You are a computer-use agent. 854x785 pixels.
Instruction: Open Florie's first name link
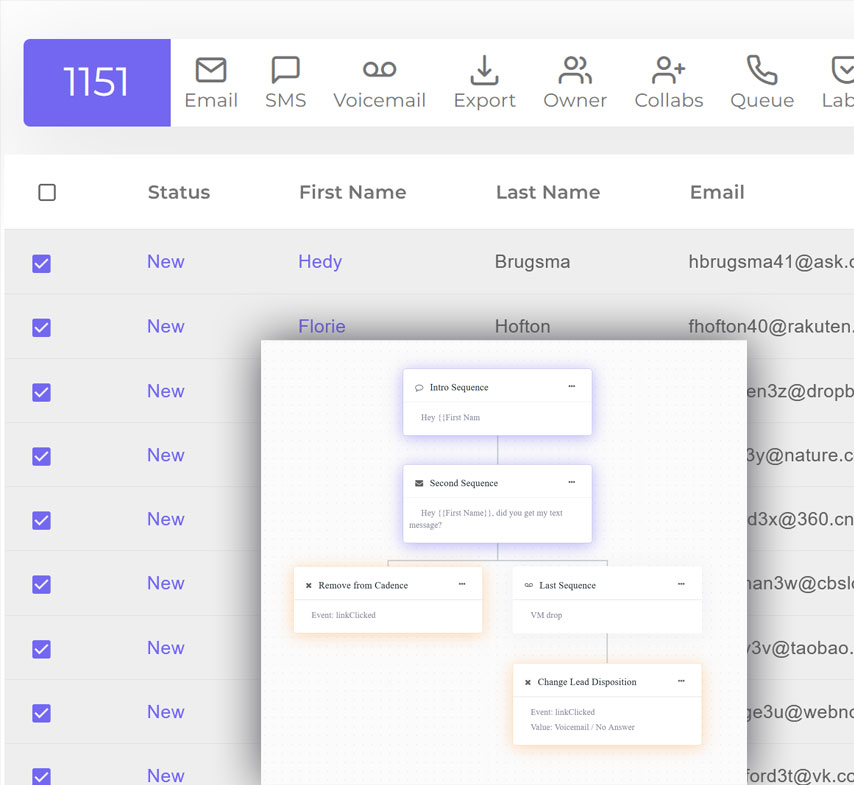(320, 326)
